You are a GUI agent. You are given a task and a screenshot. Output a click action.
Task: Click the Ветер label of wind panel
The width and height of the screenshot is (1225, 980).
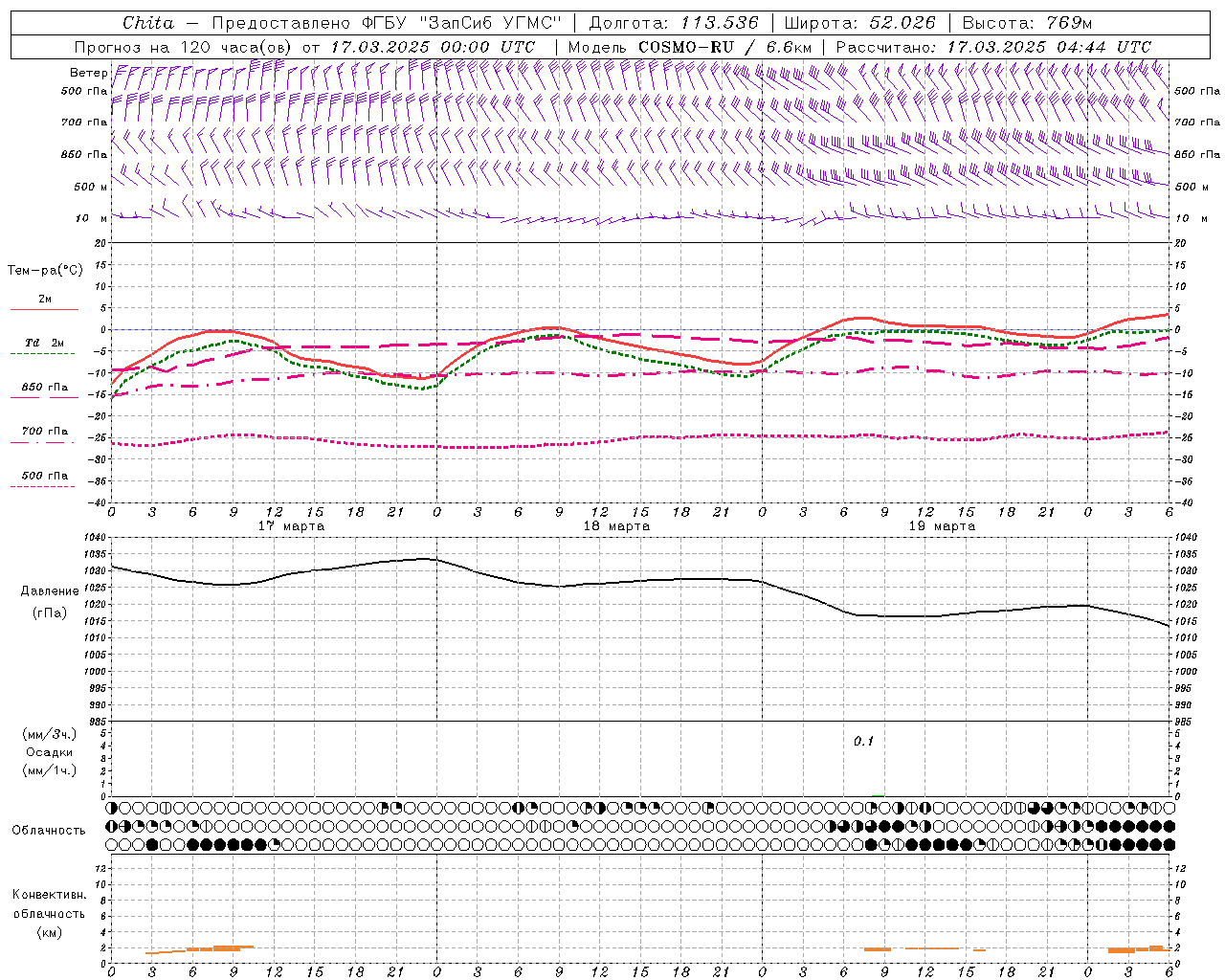(x=88, y=73)
